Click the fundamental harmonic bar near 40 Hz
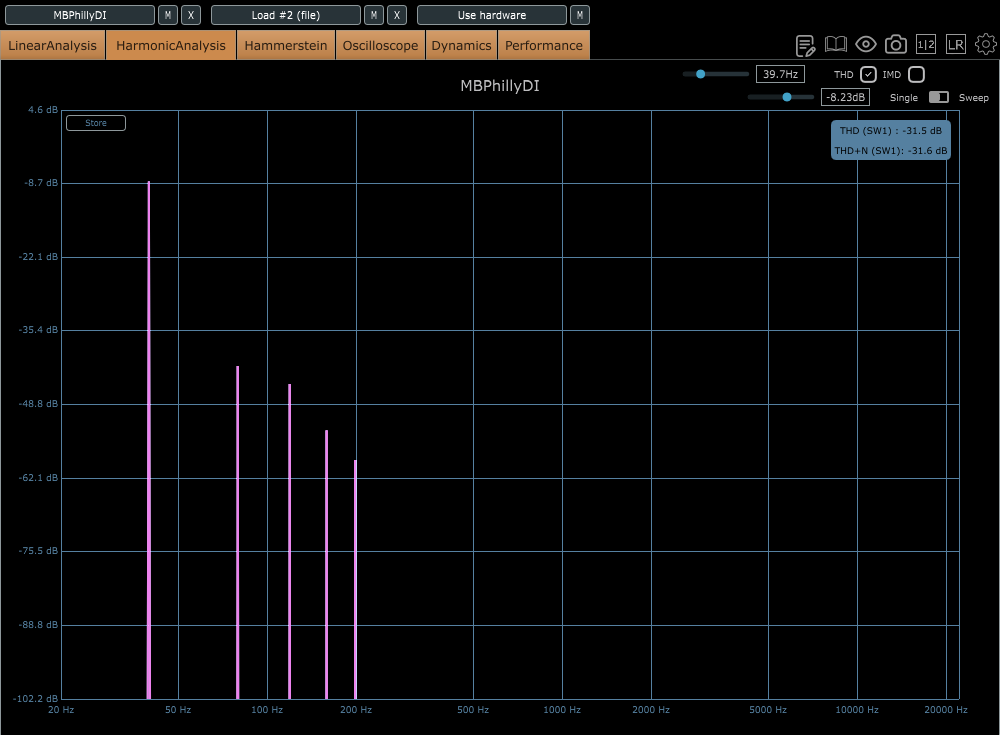 coord(149,440)
